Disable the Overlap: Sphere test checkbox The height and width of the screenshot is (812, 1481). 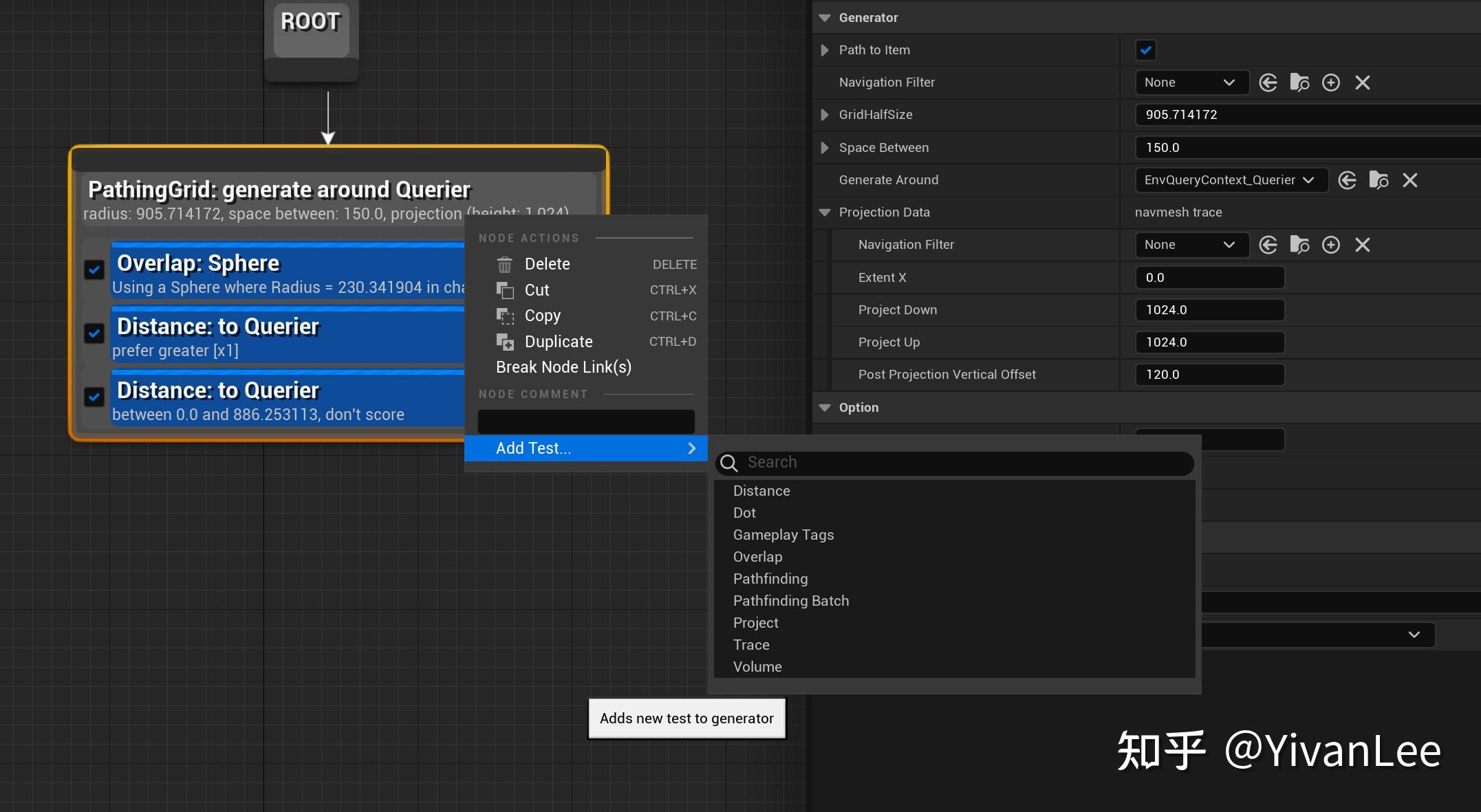pos(94,270)
